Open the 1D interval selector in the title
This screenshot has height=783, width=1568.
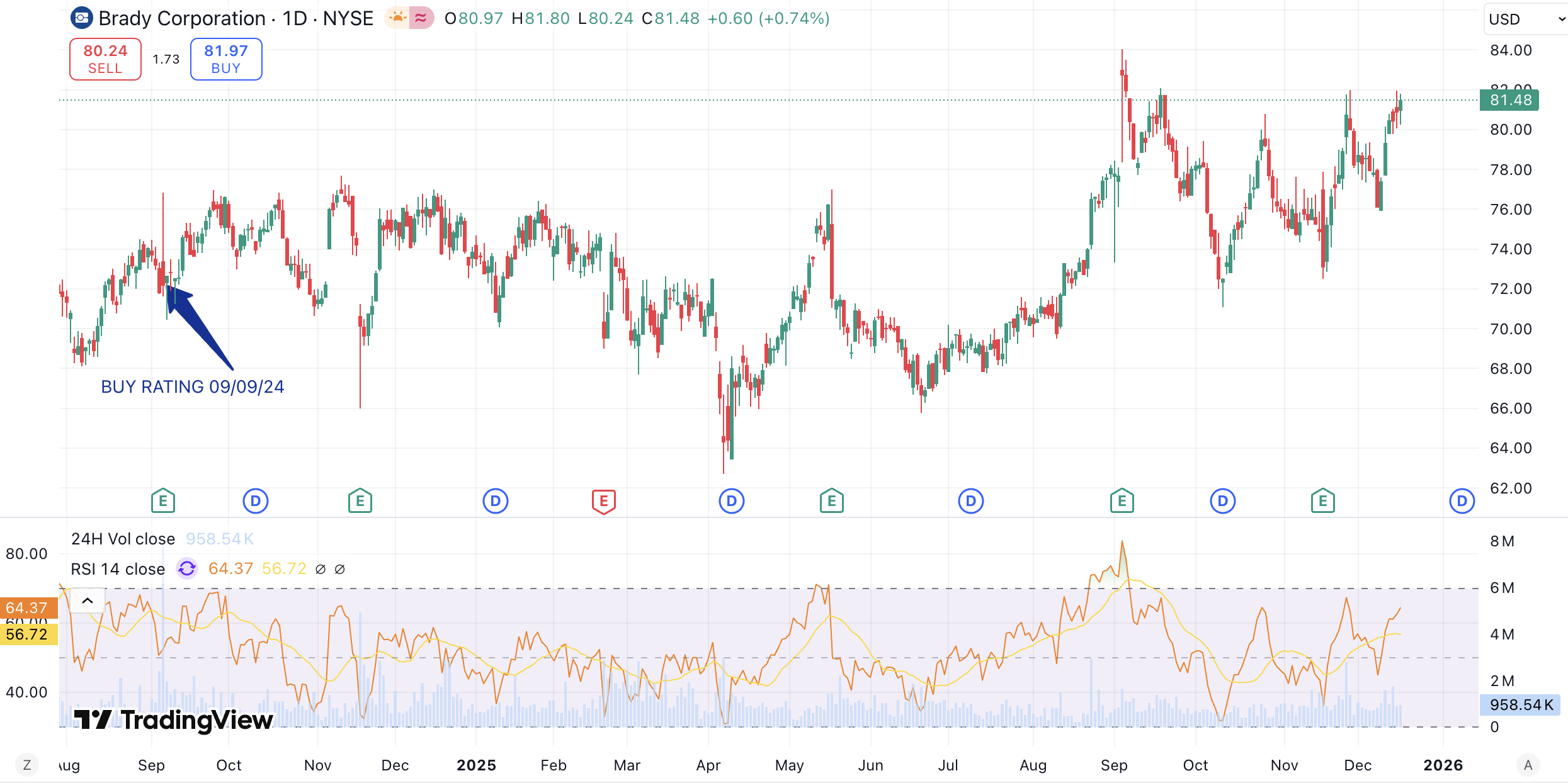coord(295,18)
